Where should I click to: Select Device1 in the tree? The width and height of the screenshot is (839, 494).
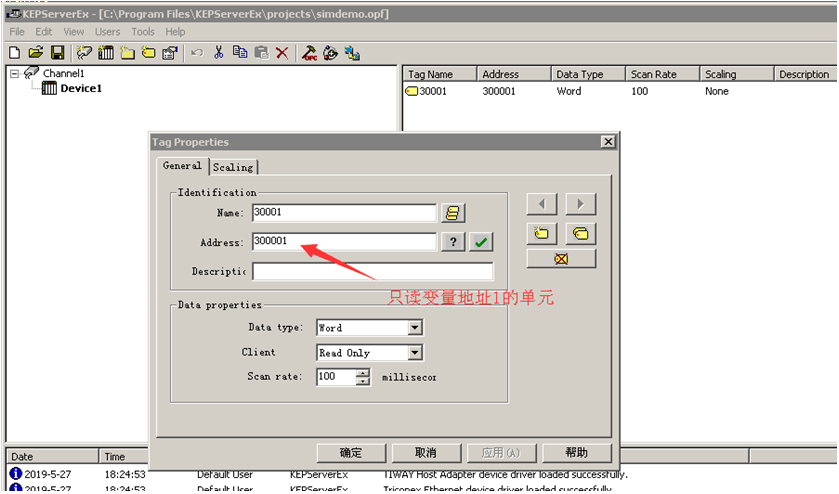(x=81, y=88)
